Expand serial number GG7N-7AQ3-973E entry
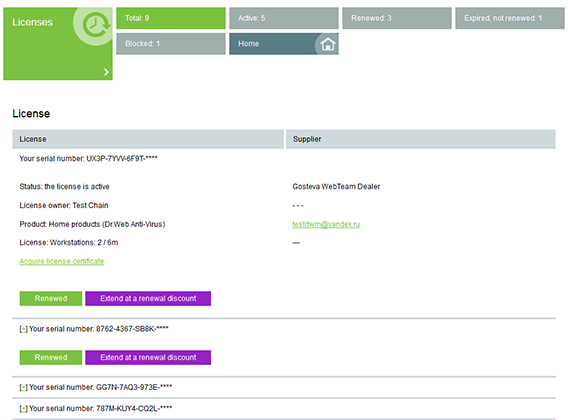 24,387
